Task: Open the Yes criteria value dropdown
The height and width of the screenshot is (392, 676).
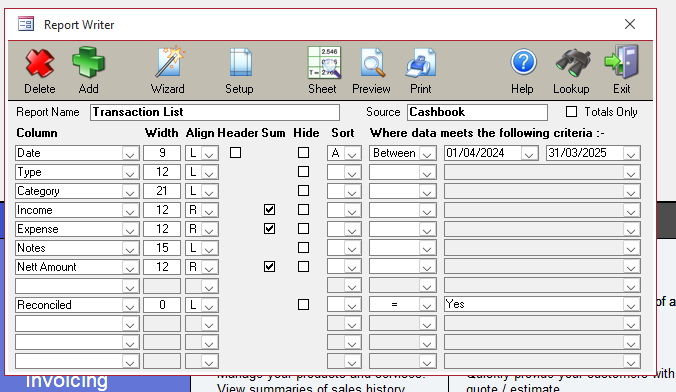Action: coord(631,305)
